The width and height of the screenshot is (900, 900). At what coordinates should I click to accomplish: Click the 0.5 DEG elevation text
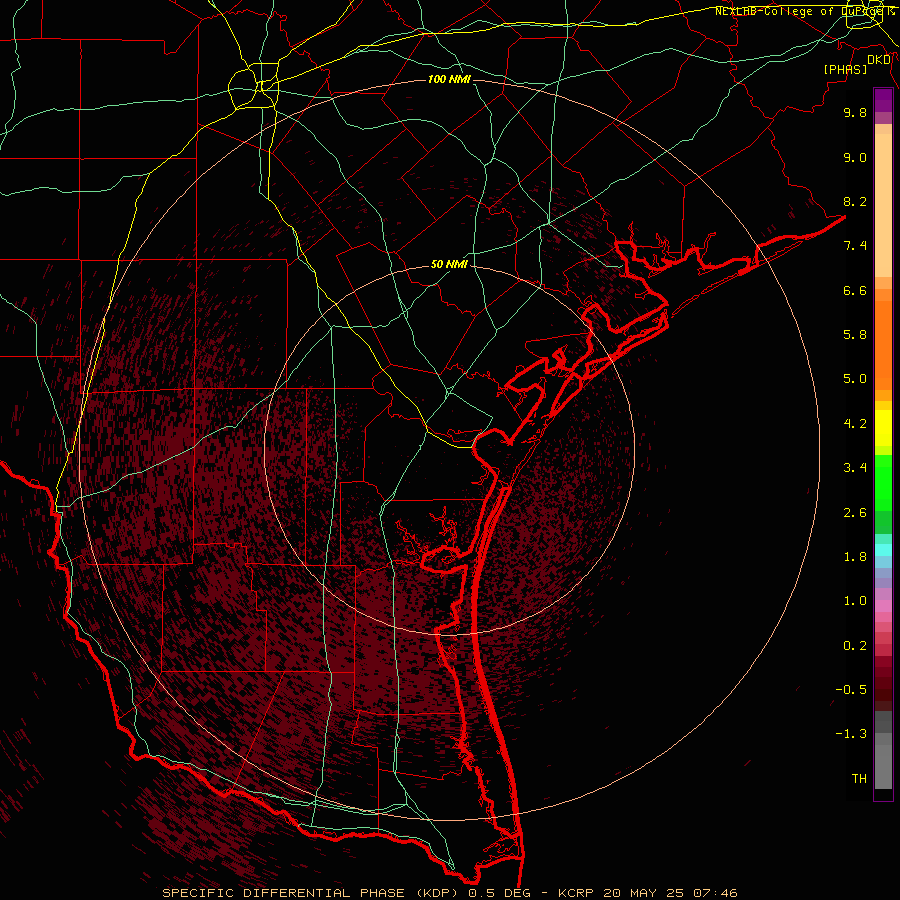click(499, 893)
